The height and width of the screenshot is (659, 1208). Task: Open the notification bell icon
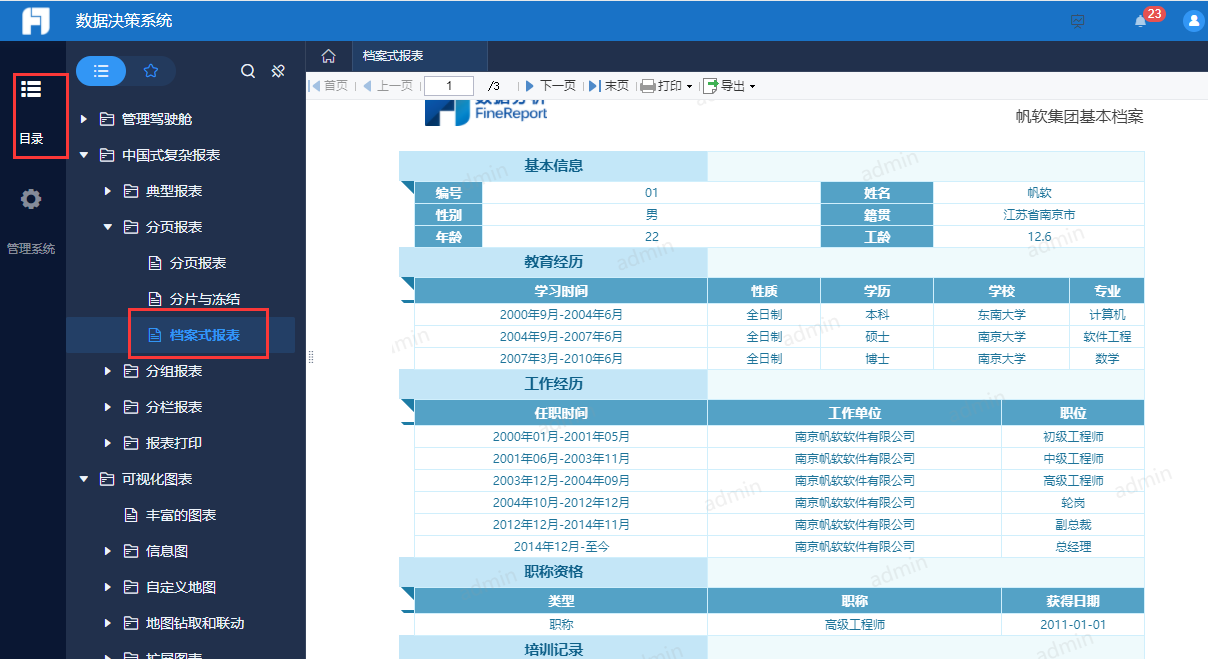coord(1140,21)
